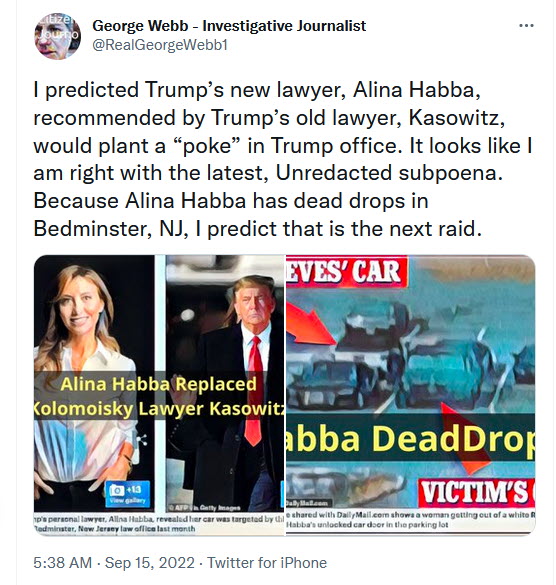Open the 5:38 AM Sep 15, 2022 timestamp
The width and height of the screenshot is (556, 585).
114,563
